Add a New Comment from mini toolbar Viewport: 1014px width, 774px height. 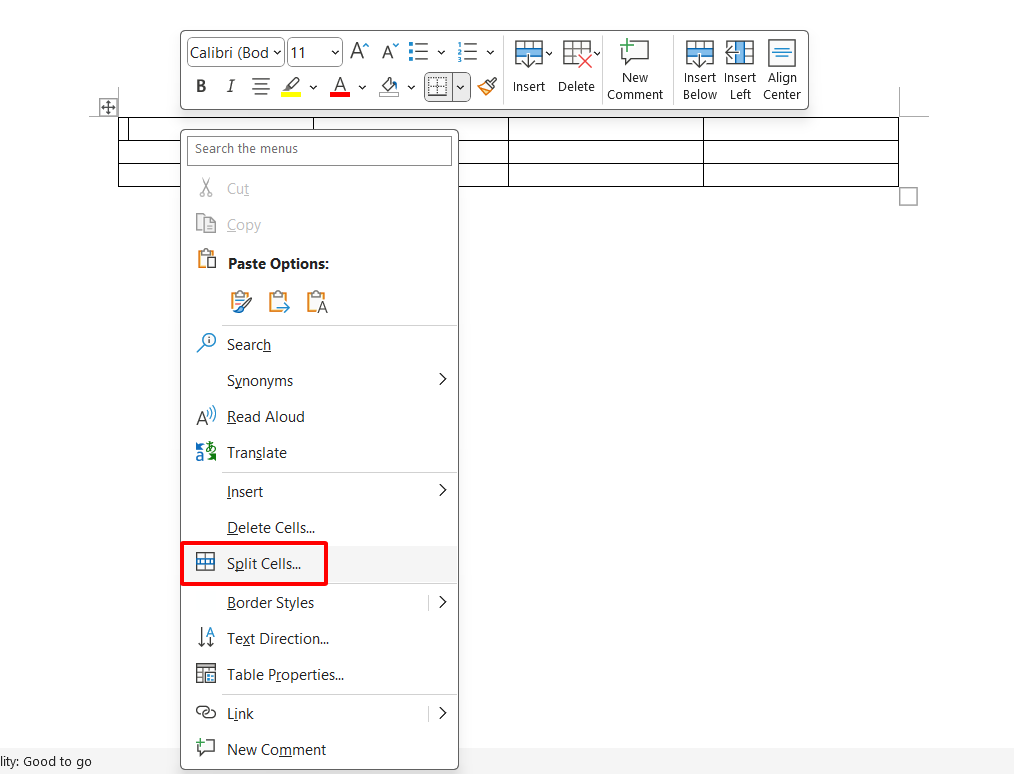pos(635,69)
